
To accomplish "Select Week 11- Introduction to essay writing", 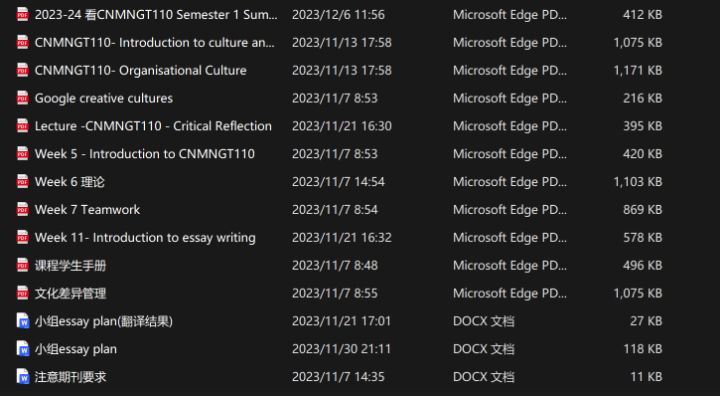I will 145,238.
